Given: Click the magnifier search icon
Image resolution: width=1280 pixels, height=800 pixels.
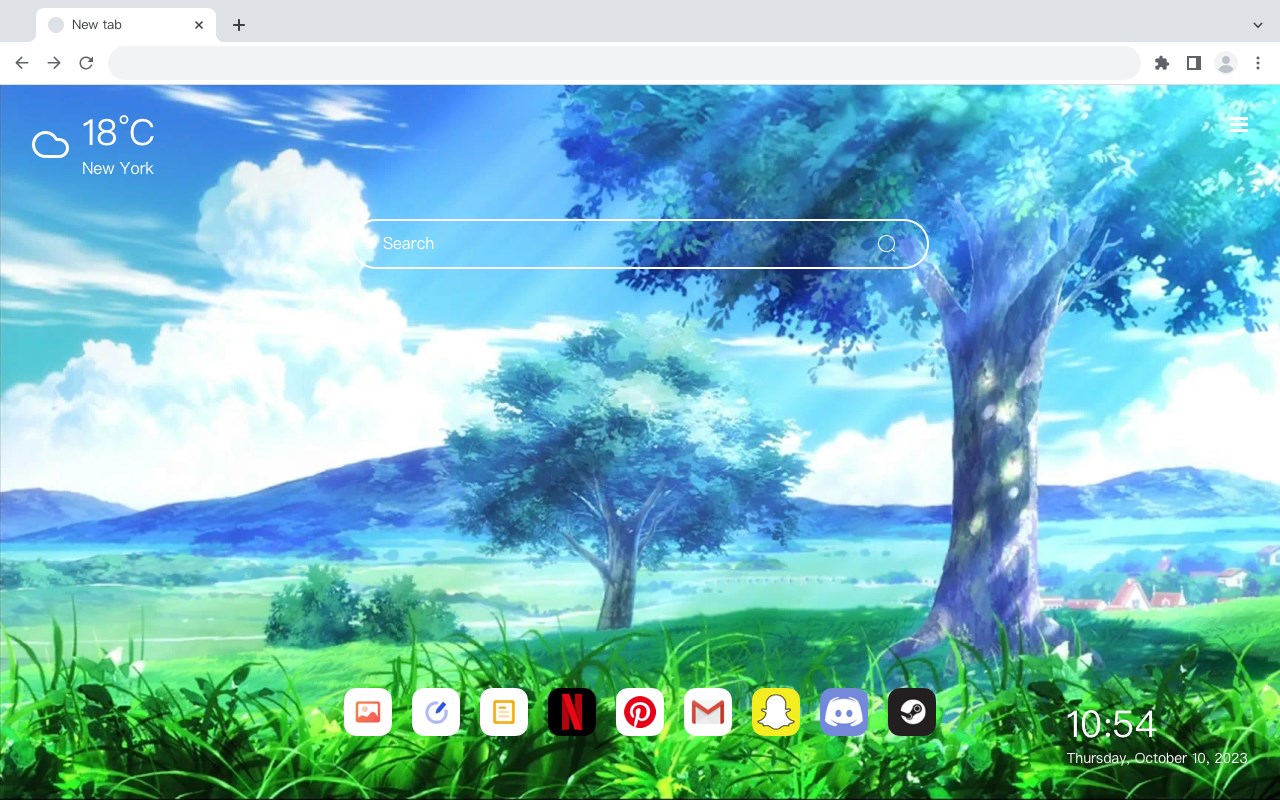Looking at the screenshot, I should pyautogui.click(x=887, y=245).
